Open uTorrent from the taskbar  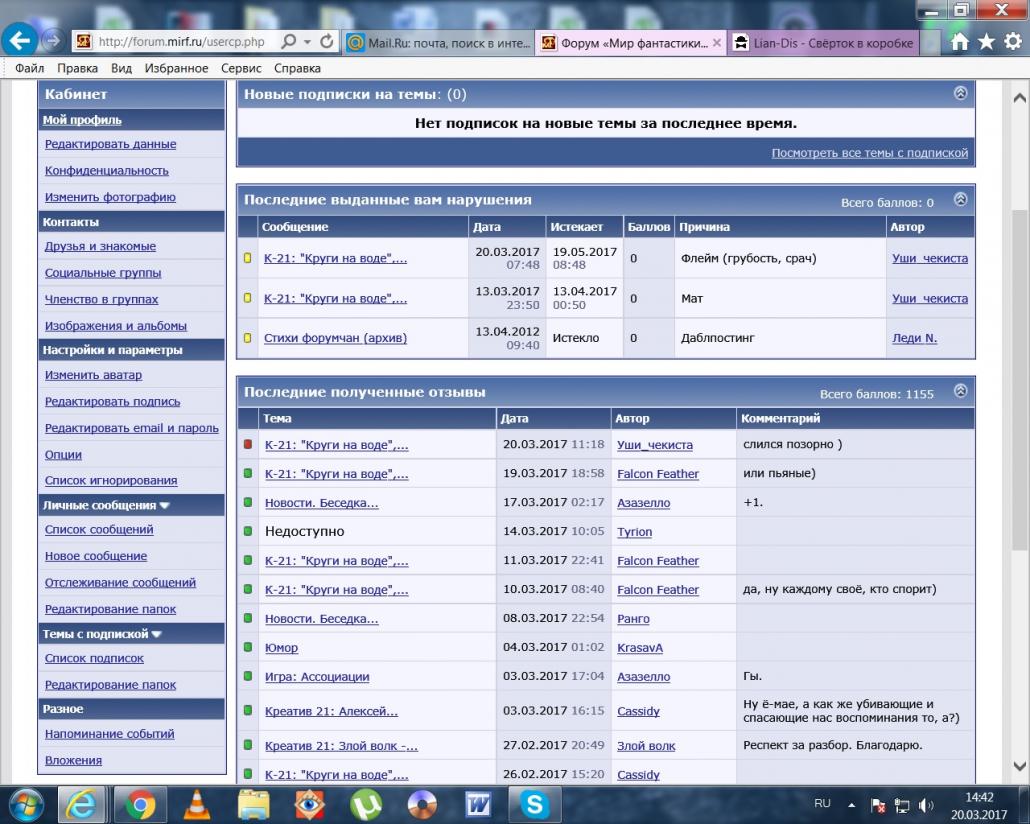click(366, 803)
